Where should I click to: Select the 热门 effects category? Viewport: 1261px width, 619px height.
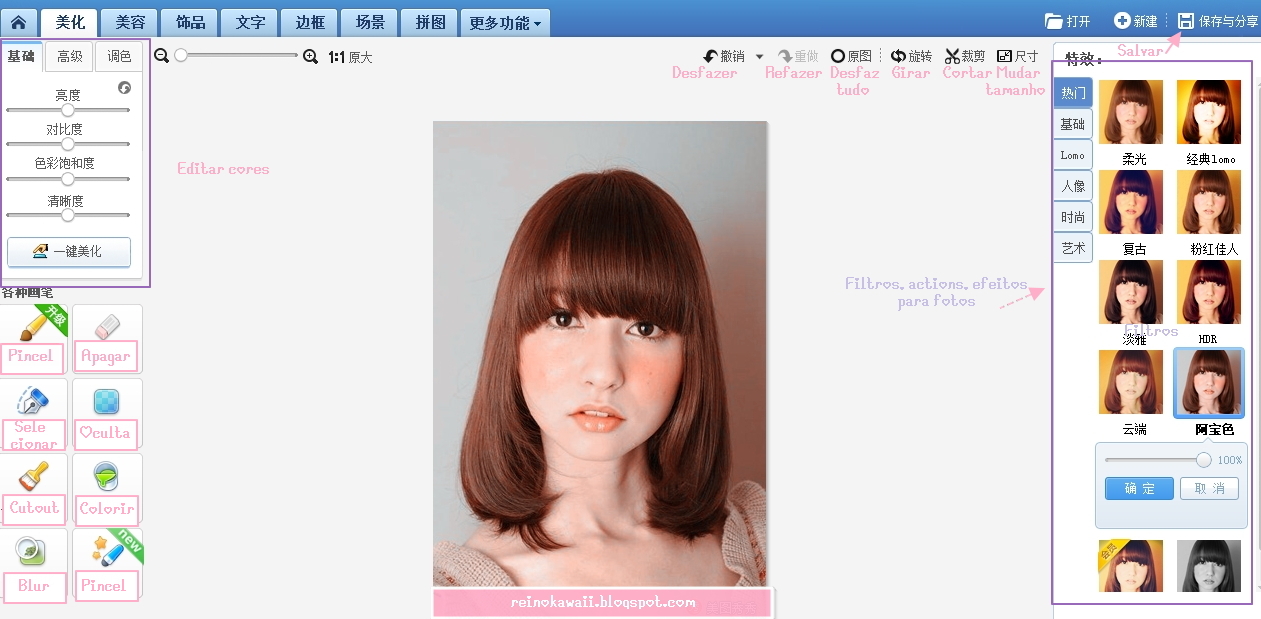point(1073,93)
